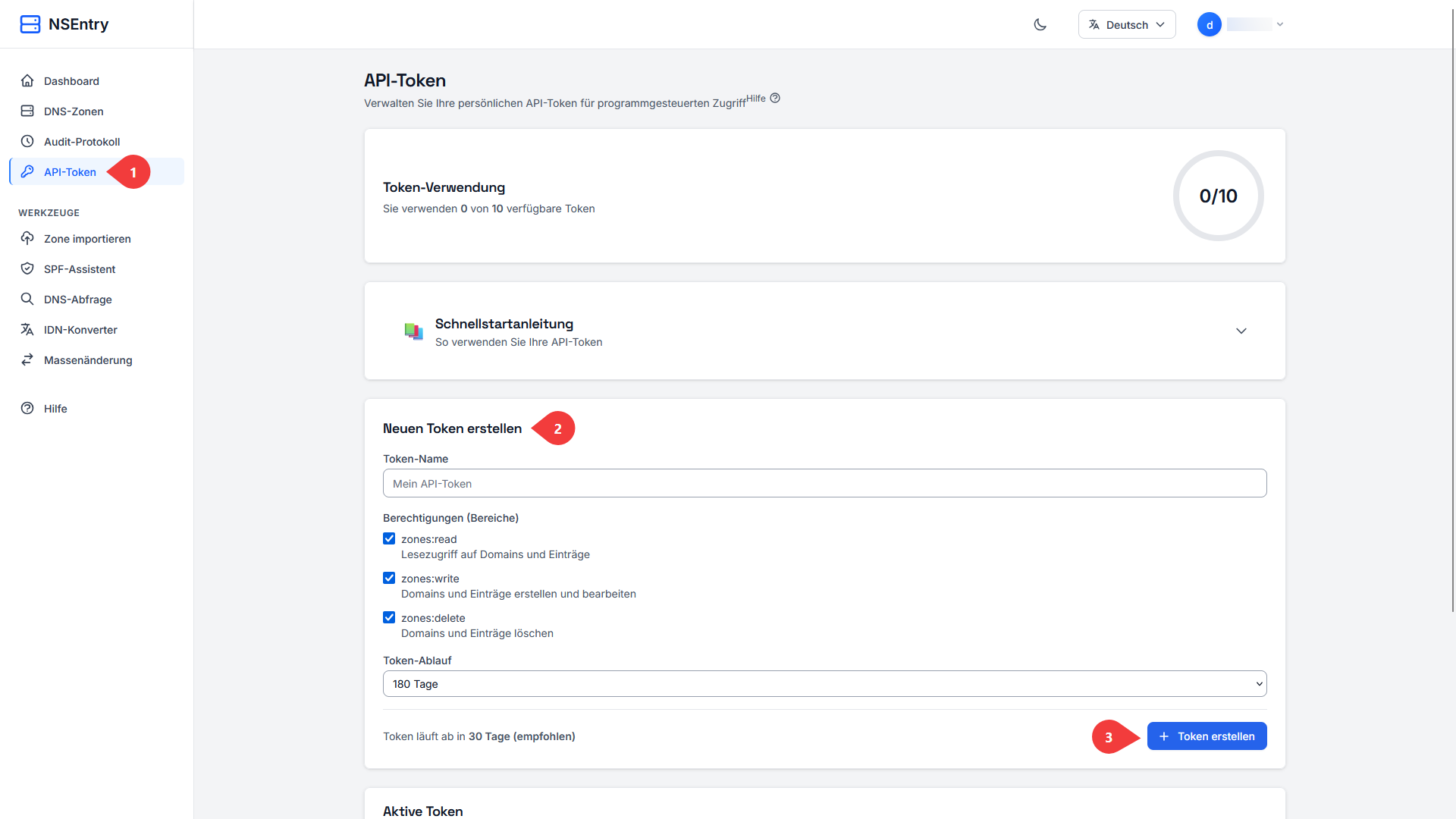Open DNS-Abfrage tool

pos(97,299)
